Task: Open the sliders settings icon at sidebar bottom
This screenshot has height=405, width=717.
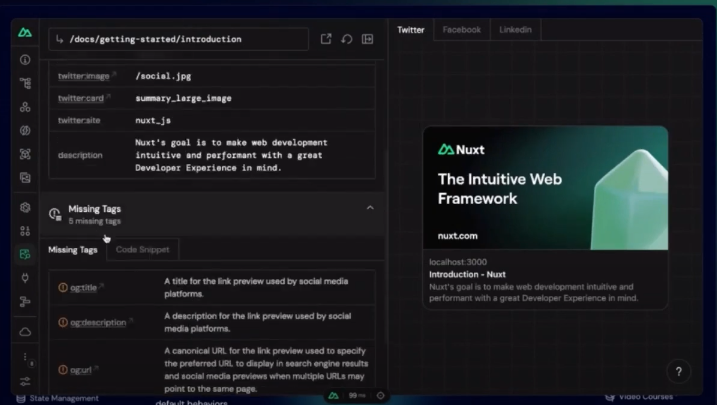Action: click(25, 381)
